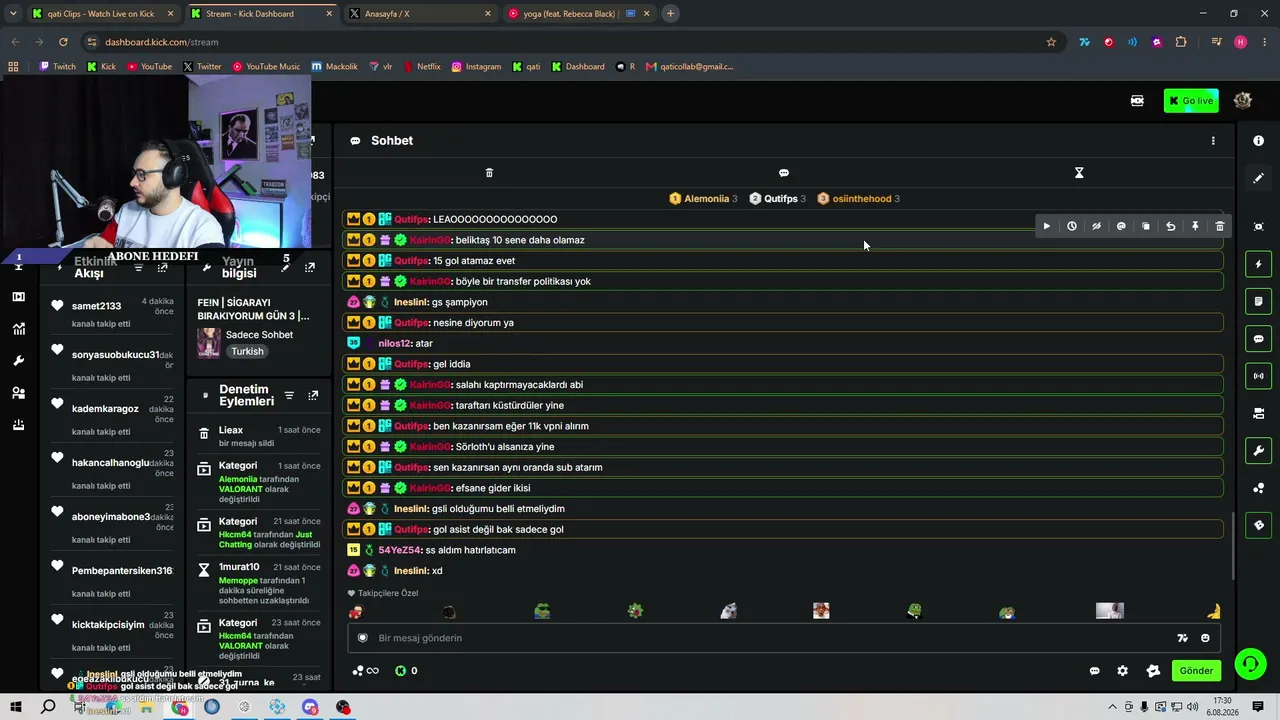Click the green headset support button
Viewport: 1280px width, 720px height.
point(1250,664)
